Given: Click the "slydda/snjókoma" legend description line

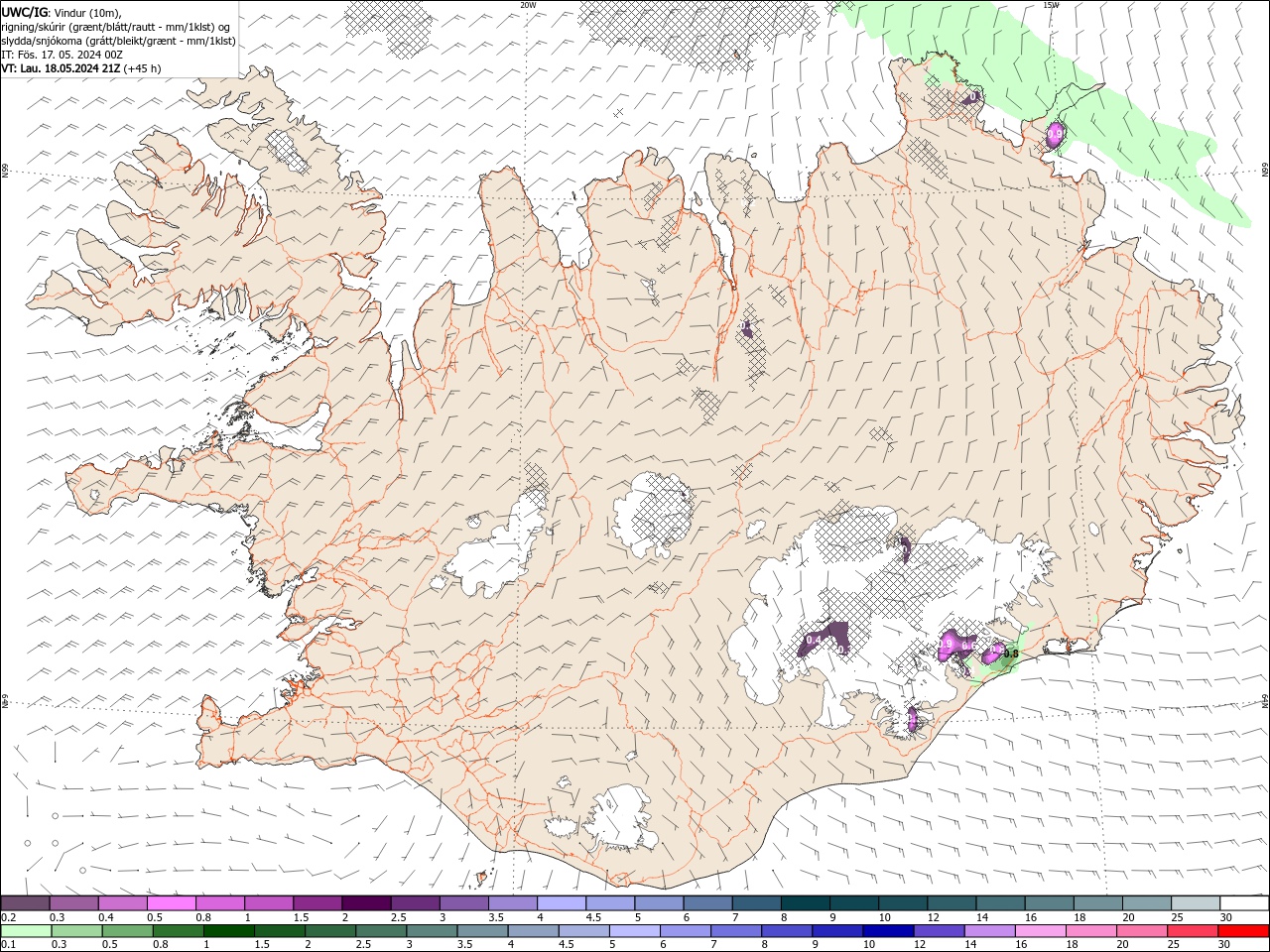Looking at the screenshot, I should [119, 41].
